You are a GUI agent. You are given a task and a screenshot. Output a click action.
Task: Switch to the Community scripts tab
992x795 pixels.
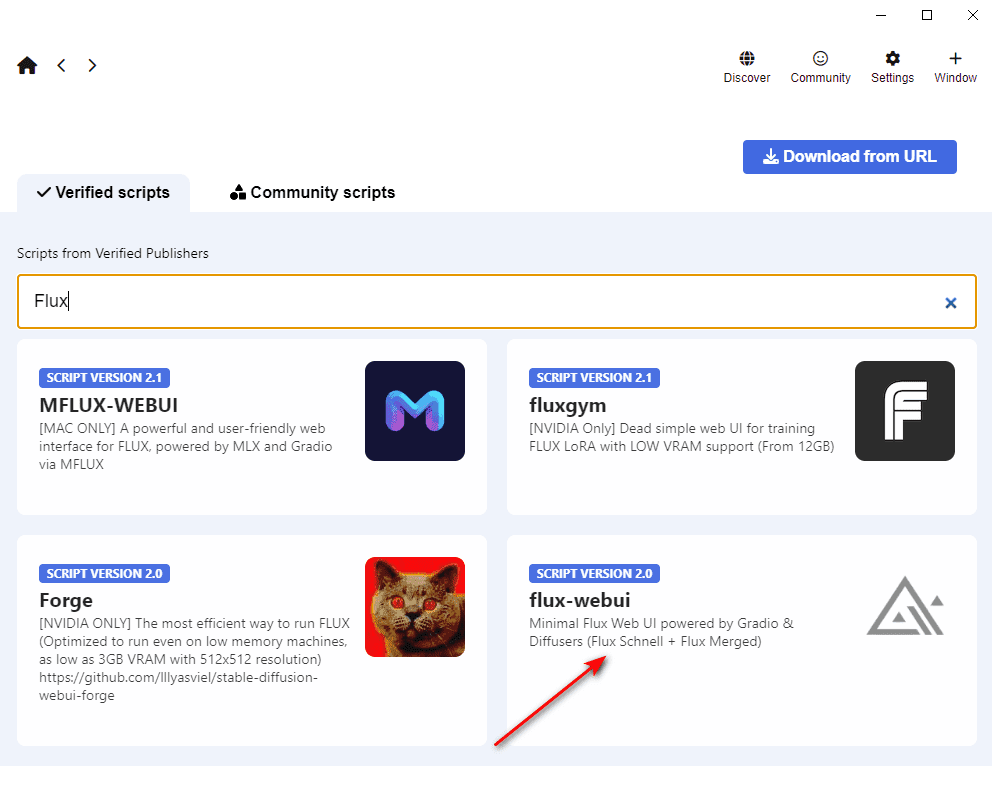pos(313,192)
